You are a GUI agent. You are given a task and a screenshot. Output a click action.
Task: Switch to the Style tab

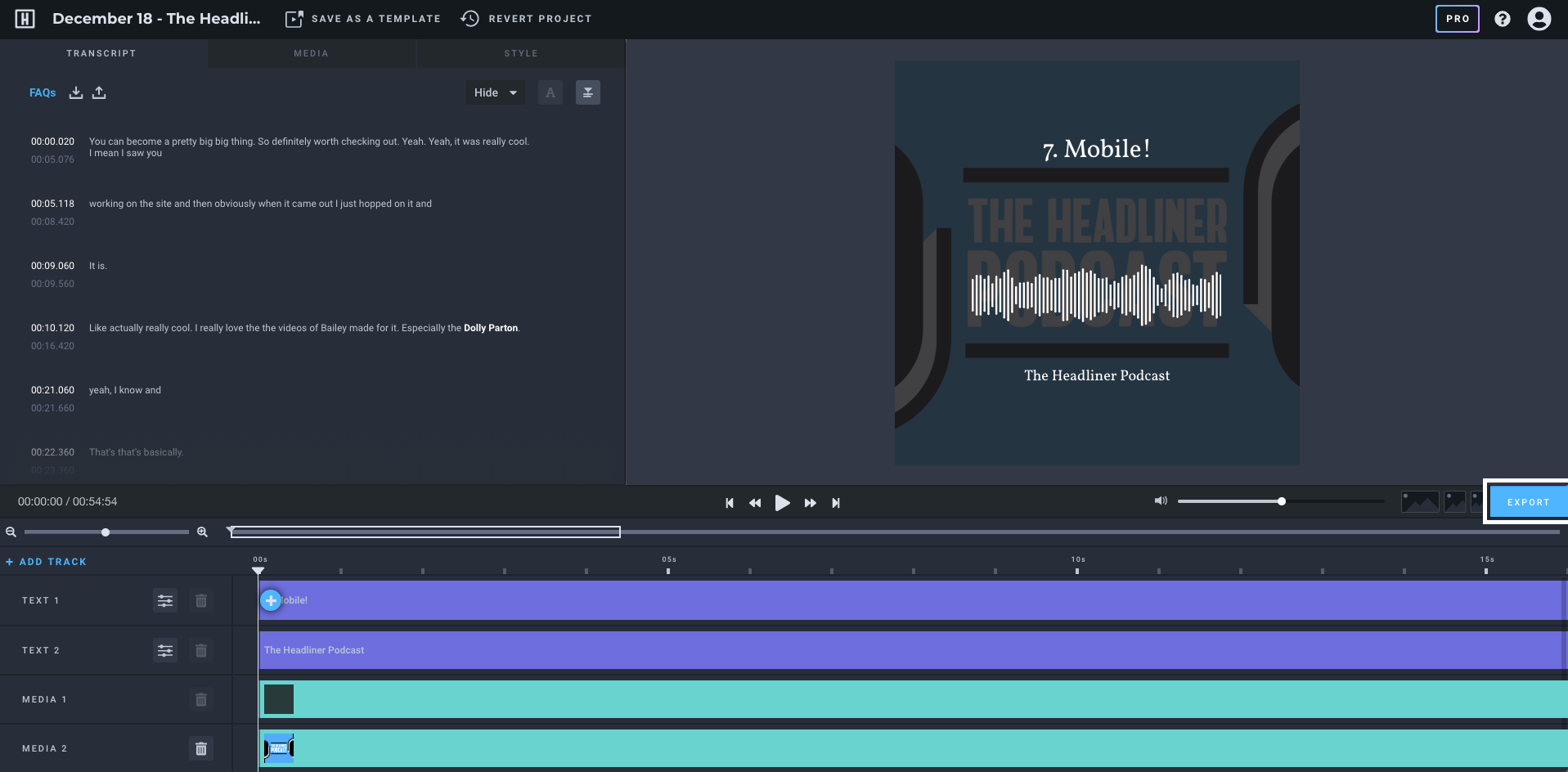point(521,53)
